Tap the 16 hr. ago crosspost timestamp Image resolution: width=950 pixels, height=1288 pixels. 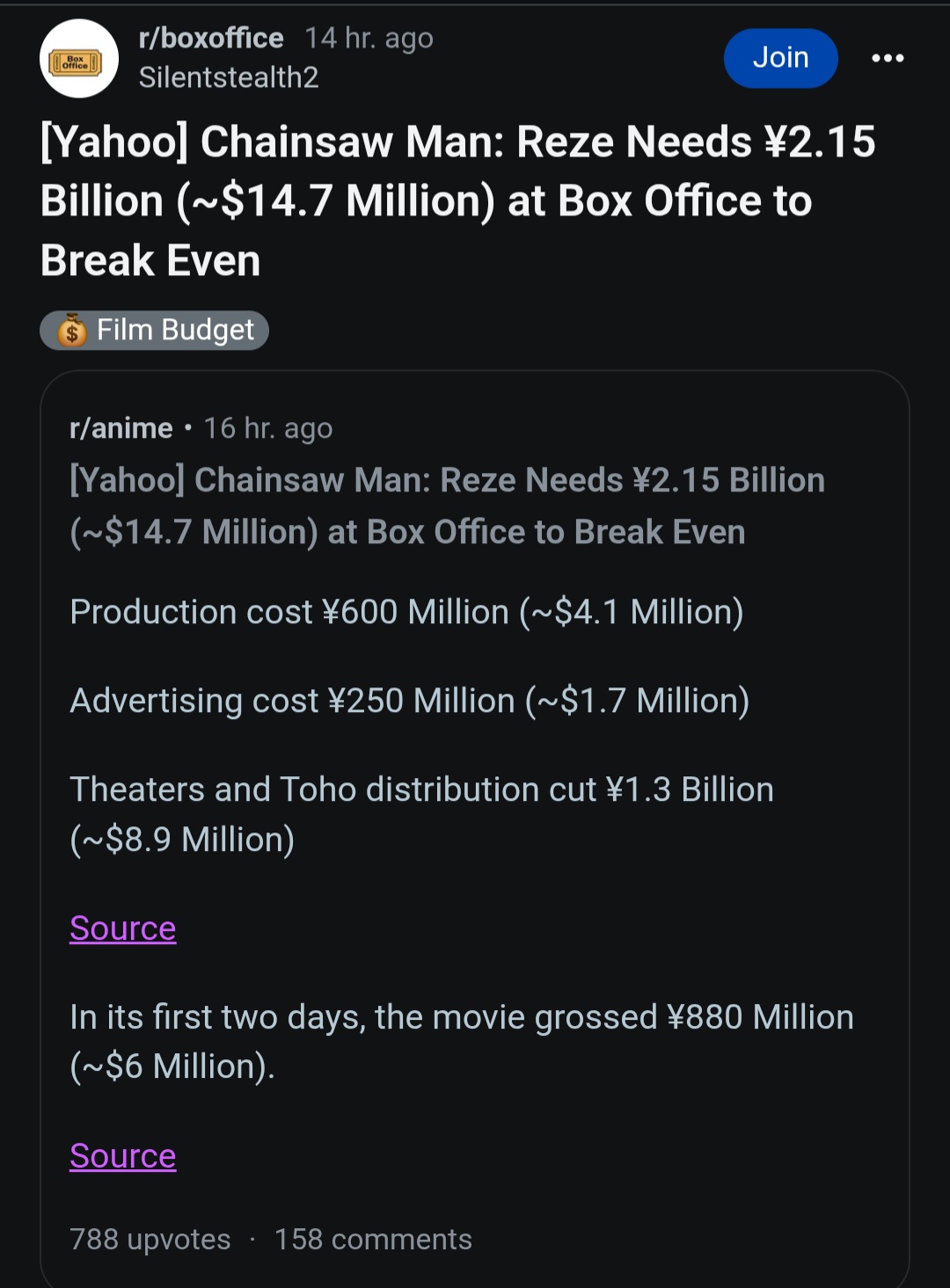click(x=268, y=428)
